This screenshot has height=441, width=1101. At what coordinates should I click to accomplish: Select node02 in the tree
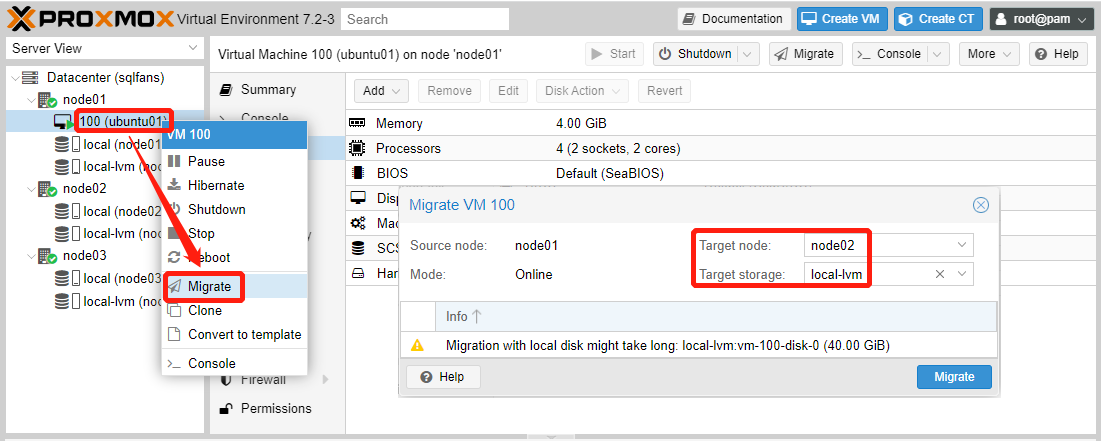point(84,189)
